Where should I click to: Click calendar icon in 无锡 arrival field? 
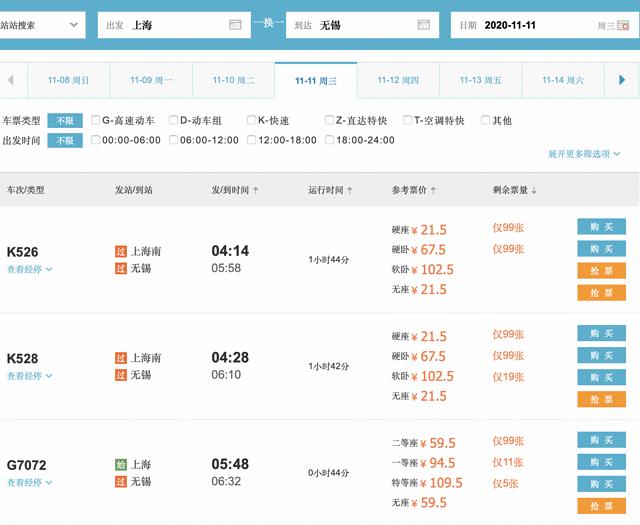tap(423, 24)
